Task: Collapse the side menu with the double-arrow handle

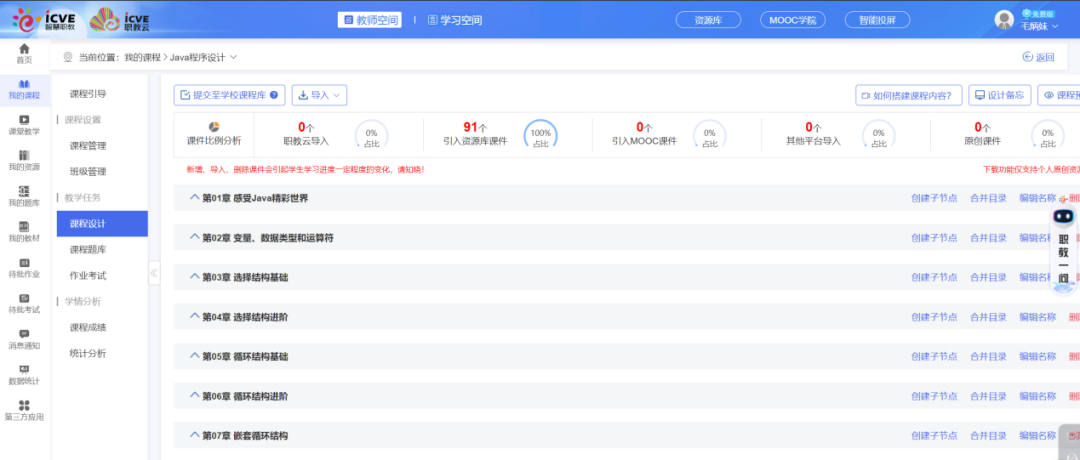Action: (154, 273)
